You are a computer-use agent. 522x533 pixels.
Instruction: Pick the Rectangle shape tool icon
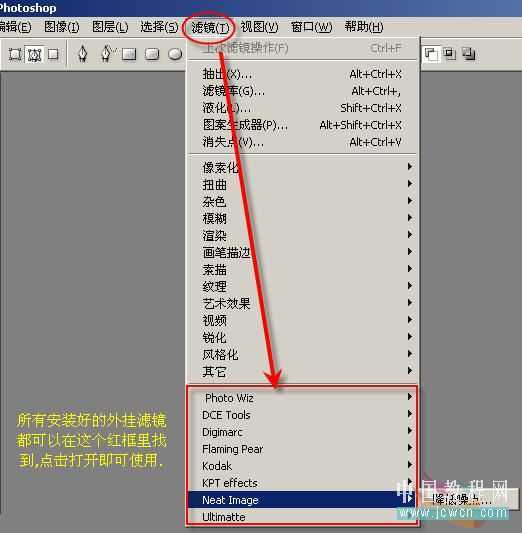(x=129, y=54)
